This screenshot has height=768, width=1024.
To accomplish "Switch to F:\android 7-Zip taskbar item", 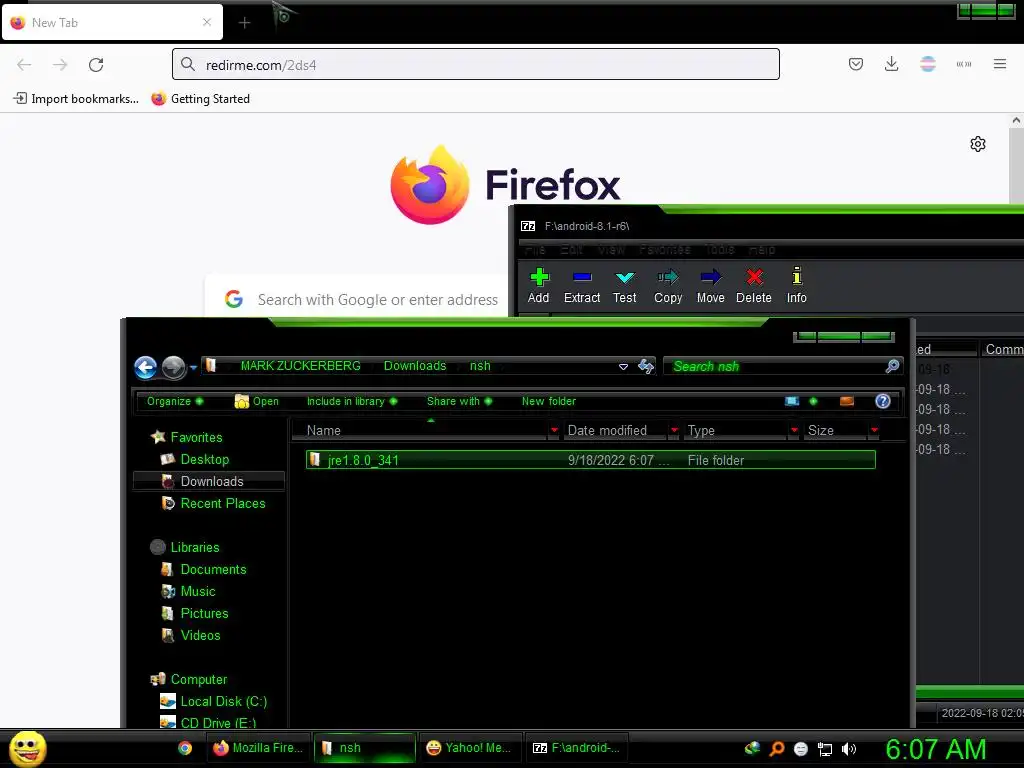I will coord(576,748).
